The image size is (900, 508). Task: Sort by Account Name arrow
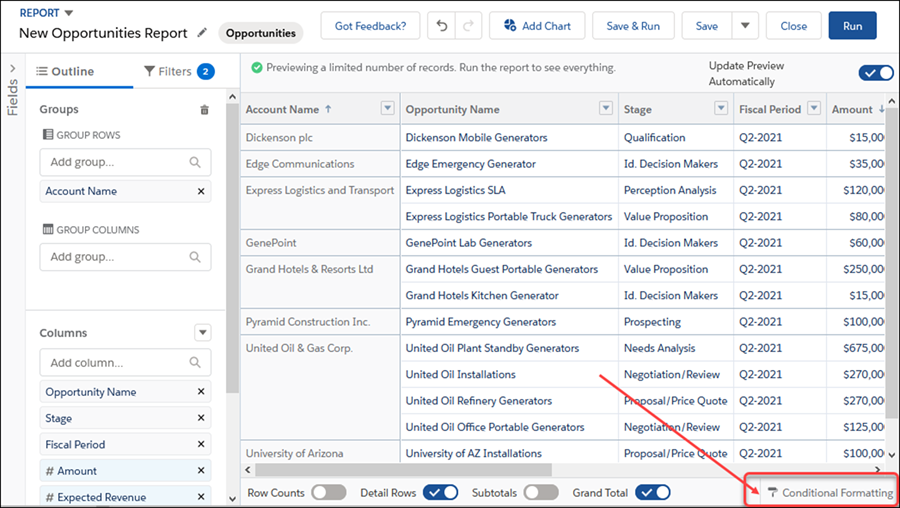pyautogui.click(x=328, y=109)
